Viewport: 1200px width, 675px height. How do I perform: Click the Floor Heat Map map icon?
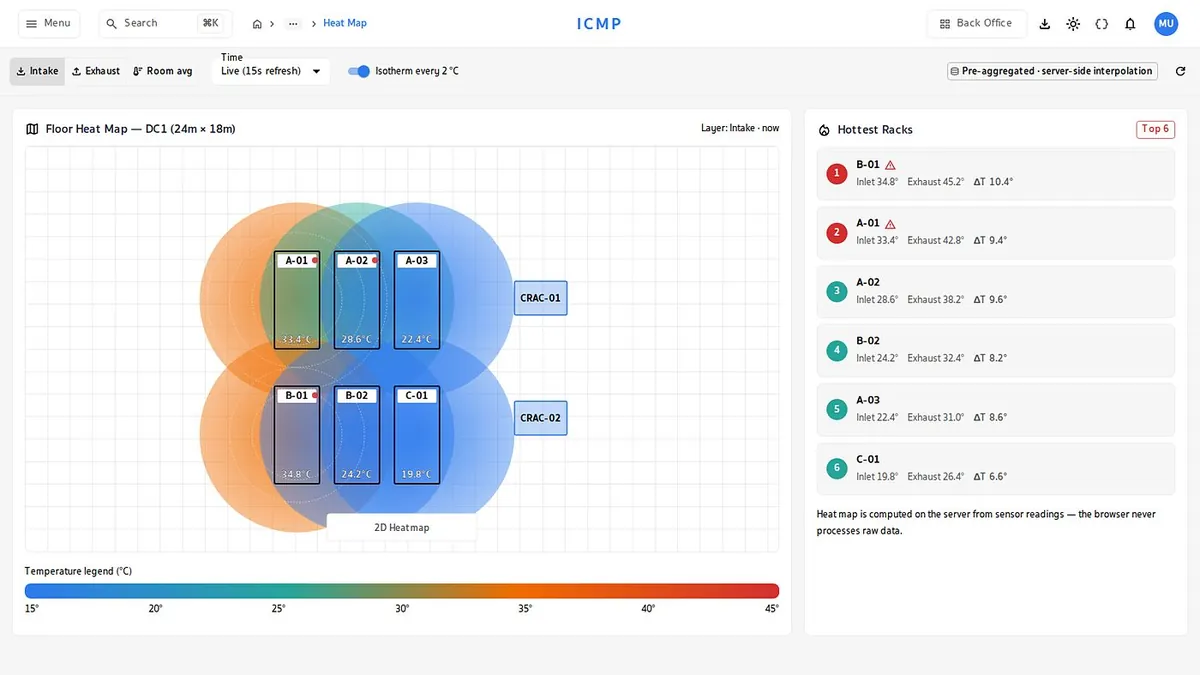point(32,129)
